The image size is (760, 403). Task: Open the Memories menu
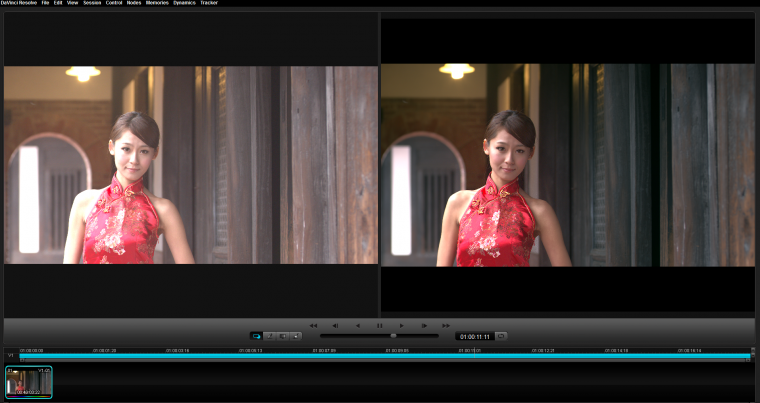pyautogui.click(x=157, y=3)
